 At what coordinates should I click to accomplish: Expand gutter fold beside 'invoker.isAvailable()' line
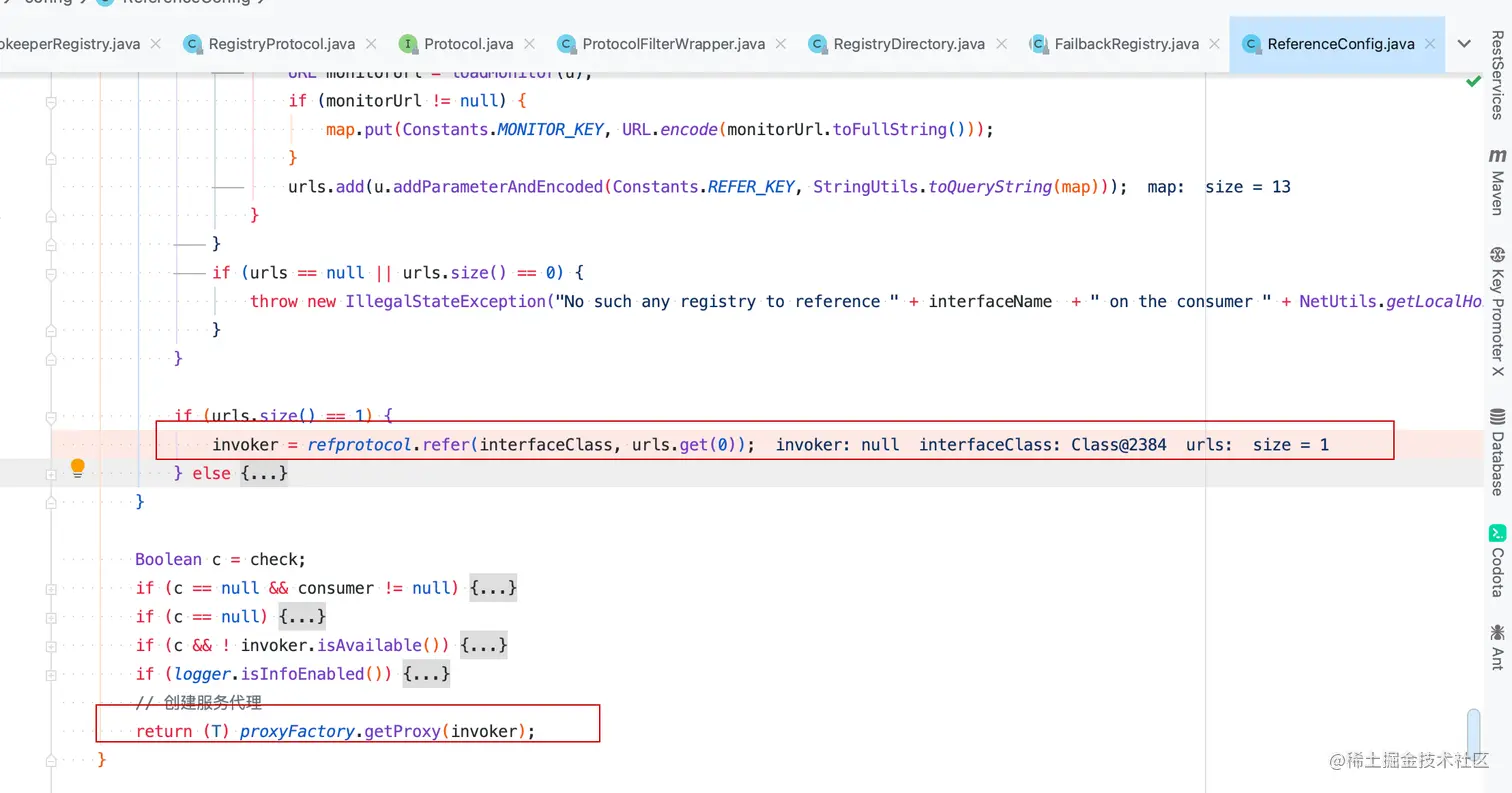(x=50, y=645)
